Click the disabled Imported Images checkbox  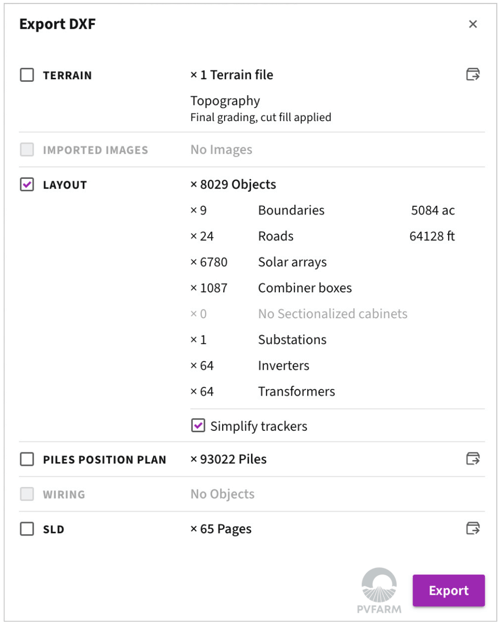(27, 150)
